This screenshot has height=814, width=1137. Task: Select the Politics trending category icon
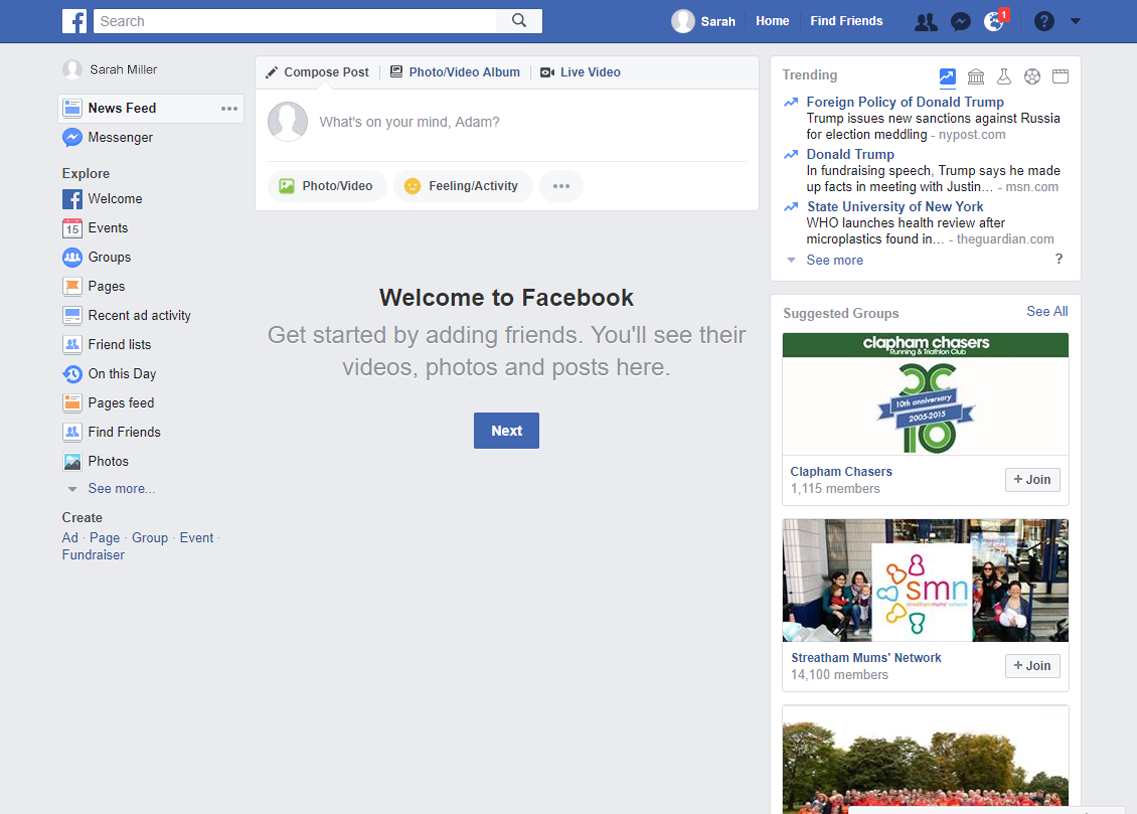975,76
